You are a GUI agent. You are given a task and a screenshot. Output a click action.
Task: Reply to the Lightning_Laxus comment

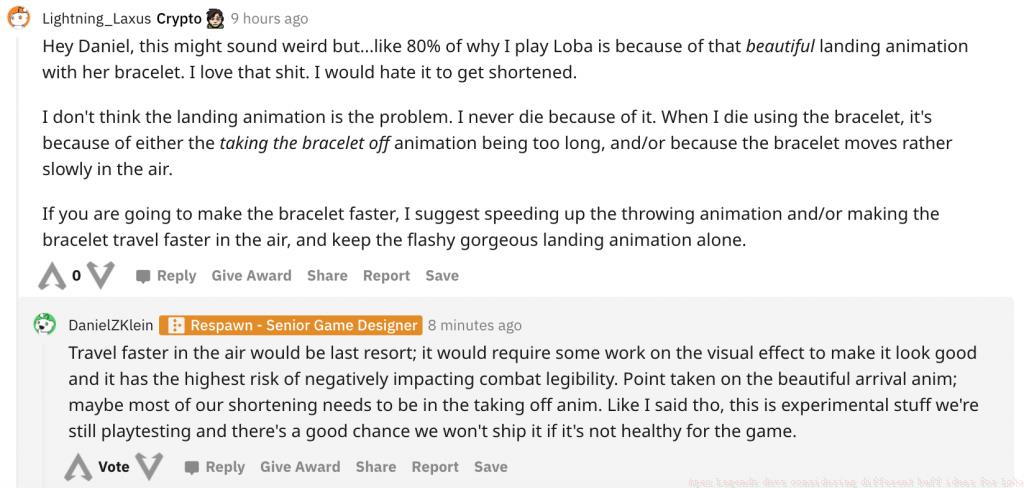click(x=166, y=275)
